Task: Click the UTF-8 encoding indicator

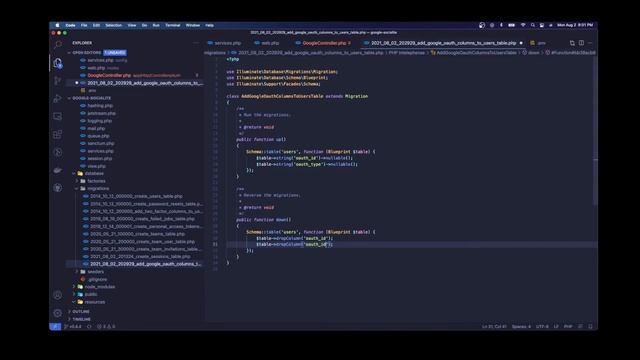Action: click(x=542, y=327)
